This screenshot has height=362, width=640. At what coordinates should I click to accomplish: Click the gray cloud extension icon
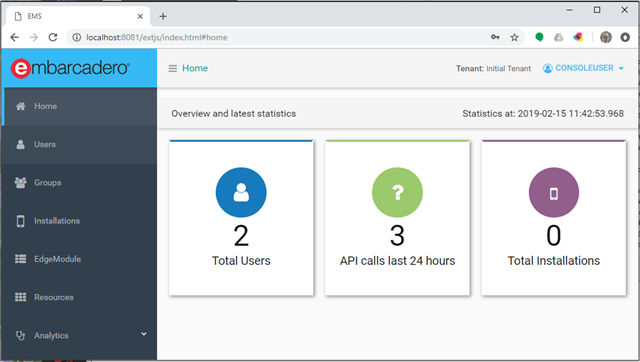(x=558, y=38)
